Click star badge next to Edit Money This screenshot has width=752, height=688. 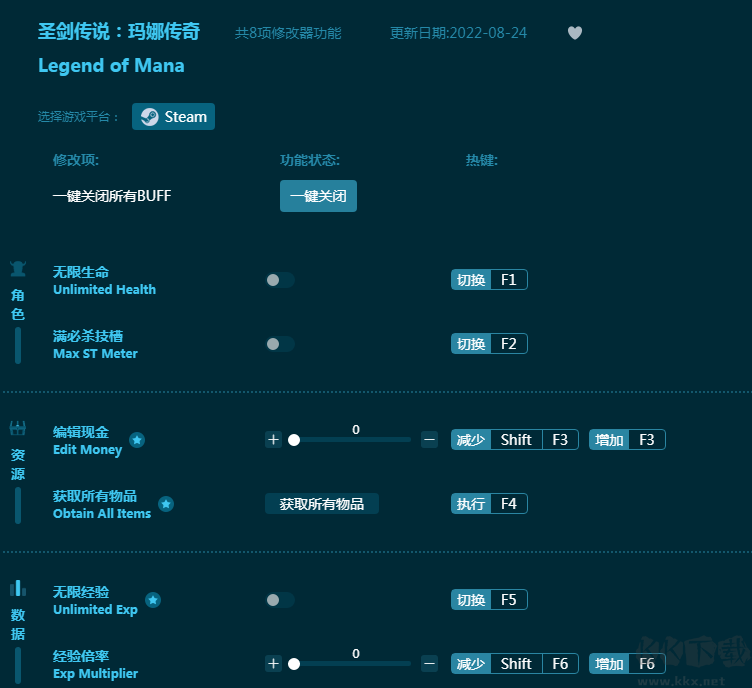pyautogui.click(x=137, y=440)
